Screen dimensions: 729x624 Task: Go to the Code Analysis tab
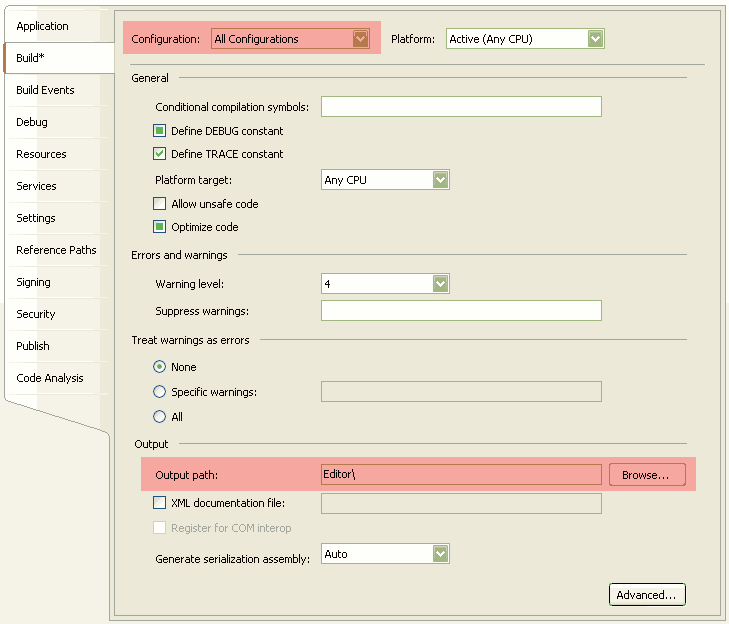tap(50, 378)
